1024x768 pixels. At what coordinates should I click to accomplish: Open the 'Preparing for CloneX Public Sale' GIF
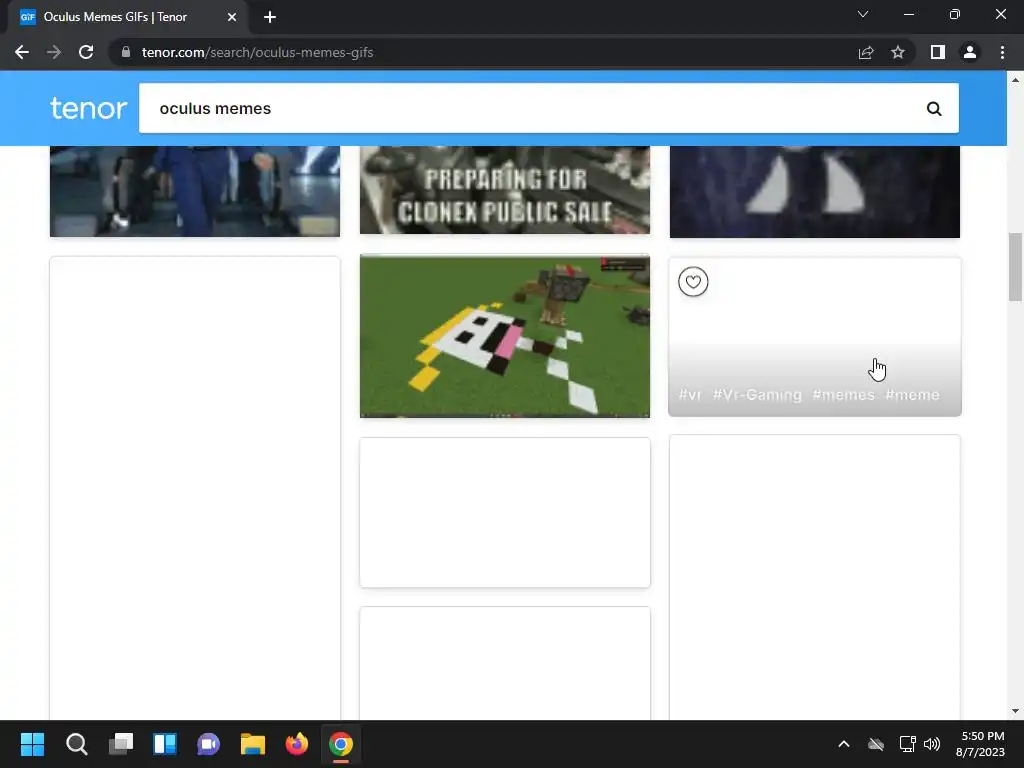505,189
